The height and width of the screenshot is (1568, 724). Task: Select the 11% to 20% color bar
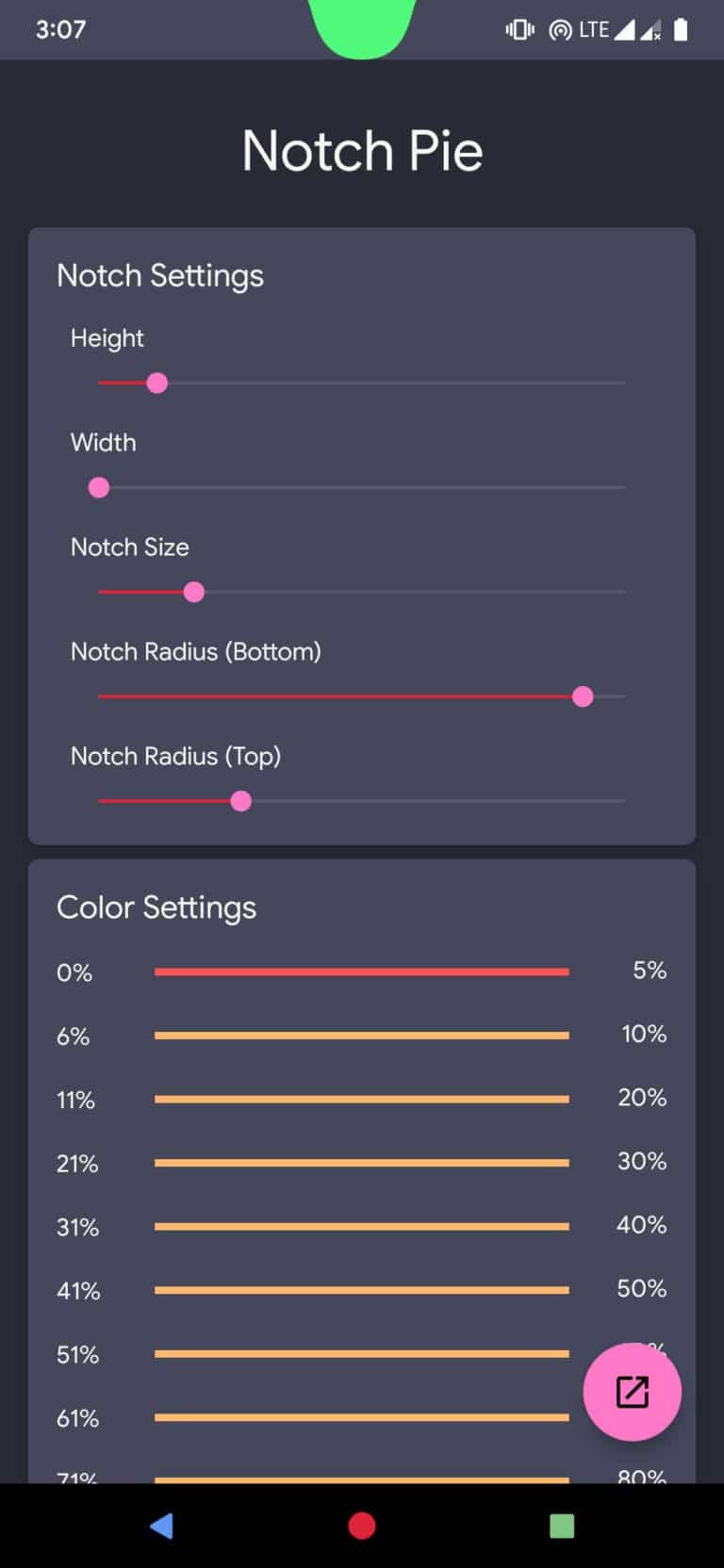(362, 1099)
